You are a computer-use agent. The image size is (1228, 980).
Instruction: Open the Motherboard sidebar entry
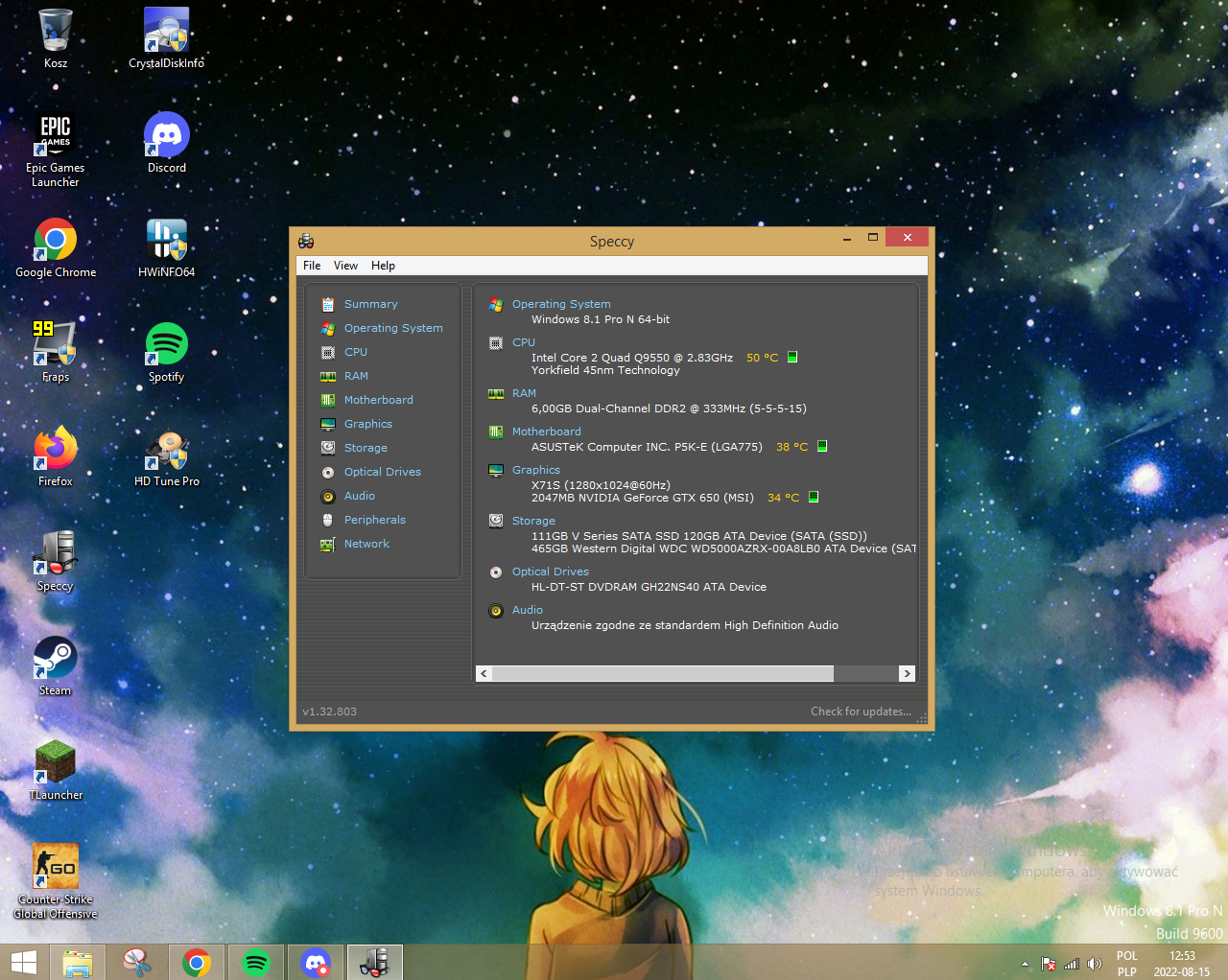tap(379, 400)
